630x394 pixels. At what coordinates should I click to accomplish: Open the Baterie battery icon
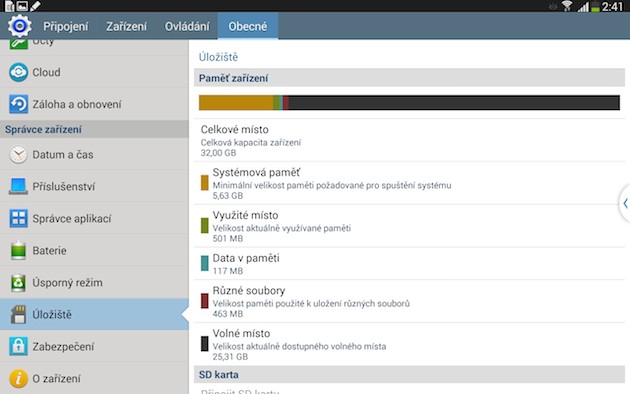coord(18,250)
